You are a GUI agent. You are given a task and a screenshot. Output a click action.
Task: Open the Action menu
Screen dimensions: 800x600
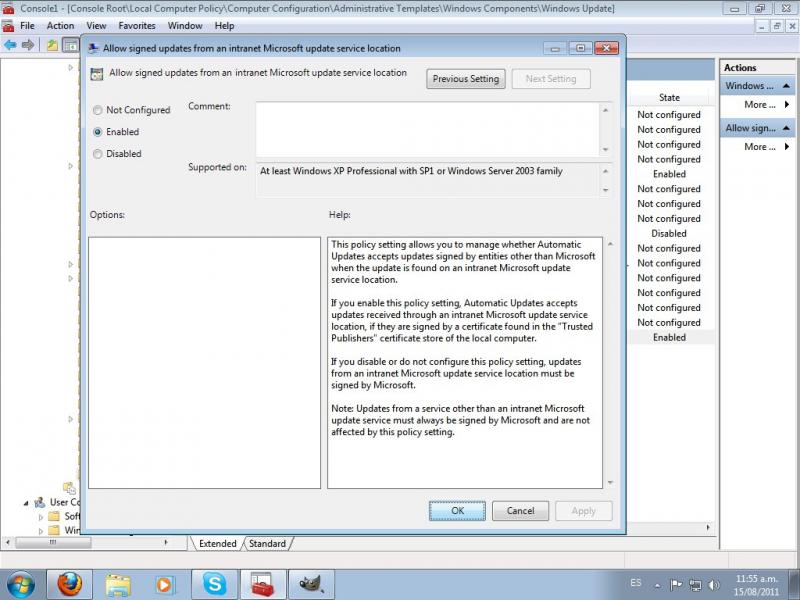[60, 26]
